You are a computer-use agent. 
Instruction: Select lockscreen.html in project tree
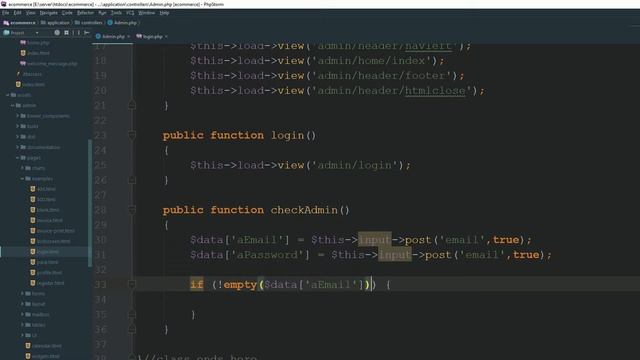[50, 241]
